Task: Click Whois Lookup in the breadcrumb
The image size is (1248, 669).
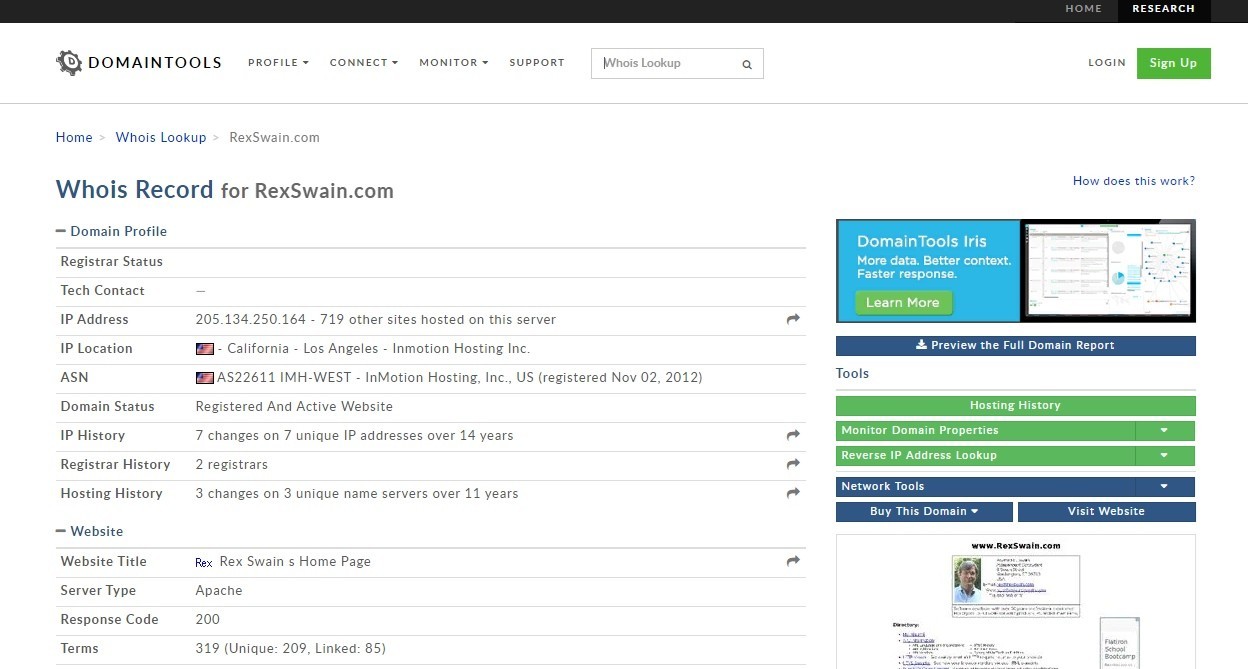Action: [x=161, y=137]
